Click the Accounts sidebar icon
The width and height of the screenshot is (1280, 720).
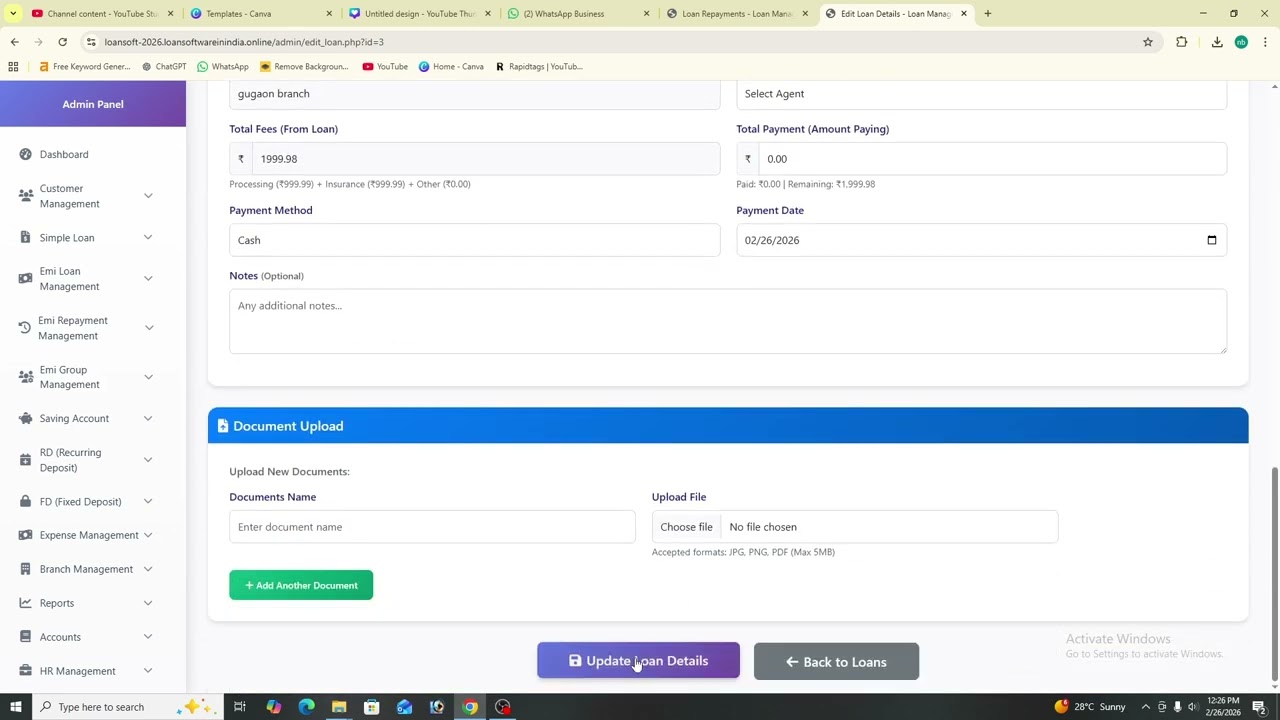point(25,637)
